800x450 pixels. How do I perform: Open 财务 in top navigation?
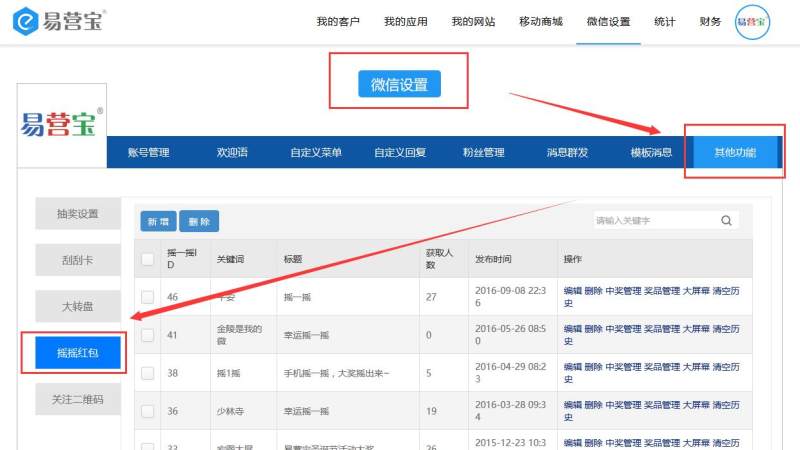(x=710, y=21)
